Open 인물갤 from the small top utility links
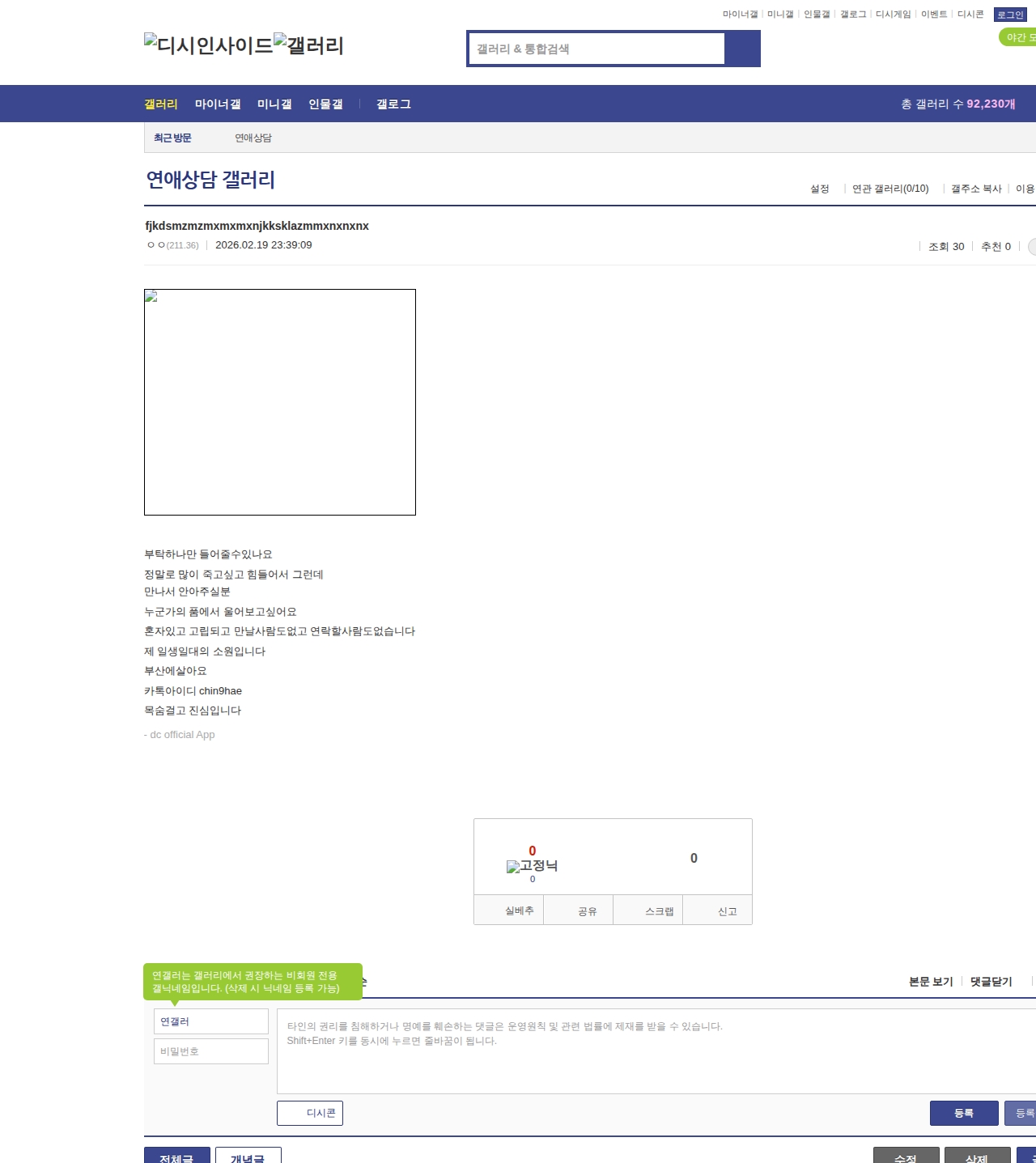This screenshot has width=1036, height=1163. coord(817,15)
